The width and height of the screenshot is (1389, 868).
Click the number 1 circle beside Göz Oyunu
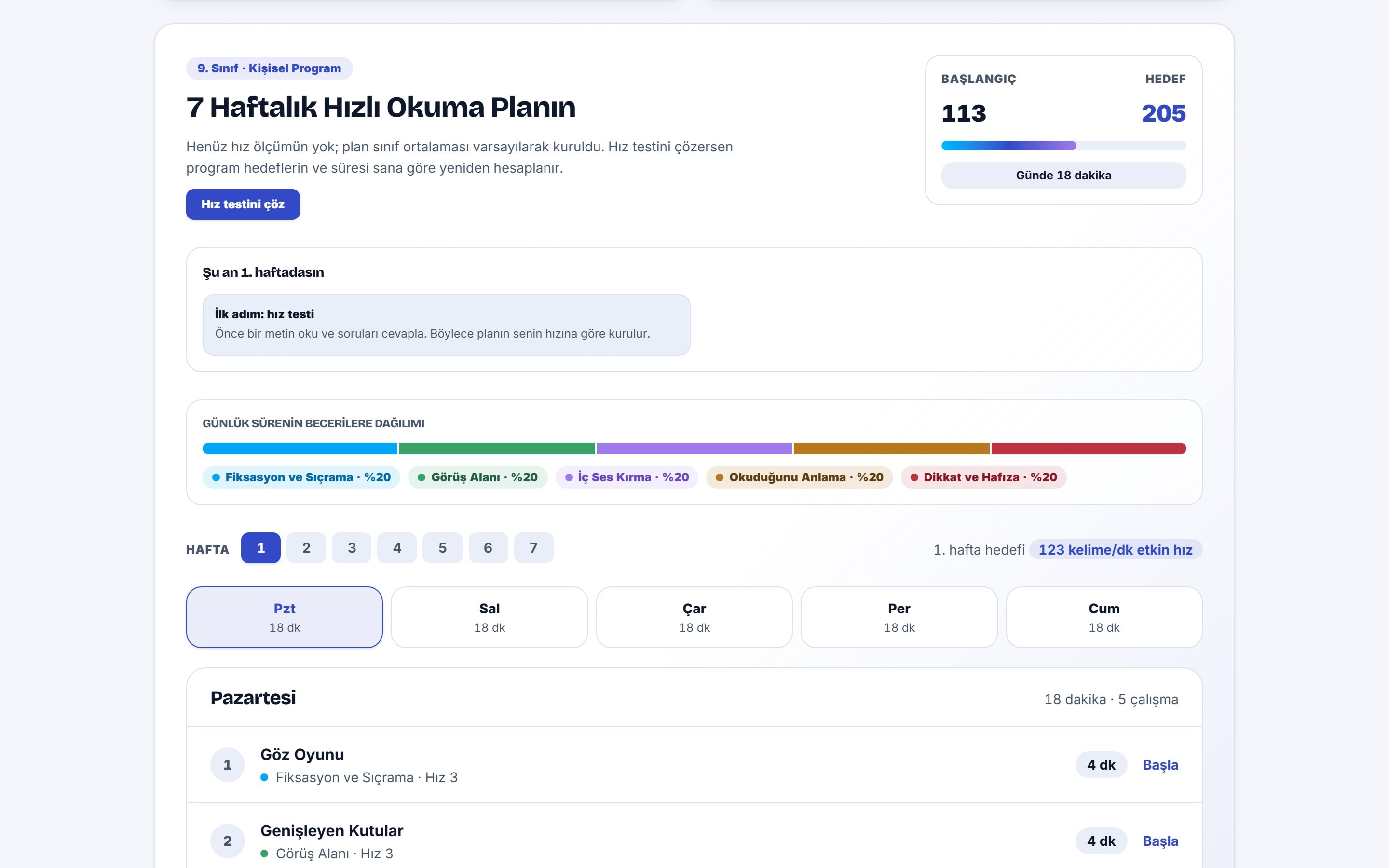point(227,765)
